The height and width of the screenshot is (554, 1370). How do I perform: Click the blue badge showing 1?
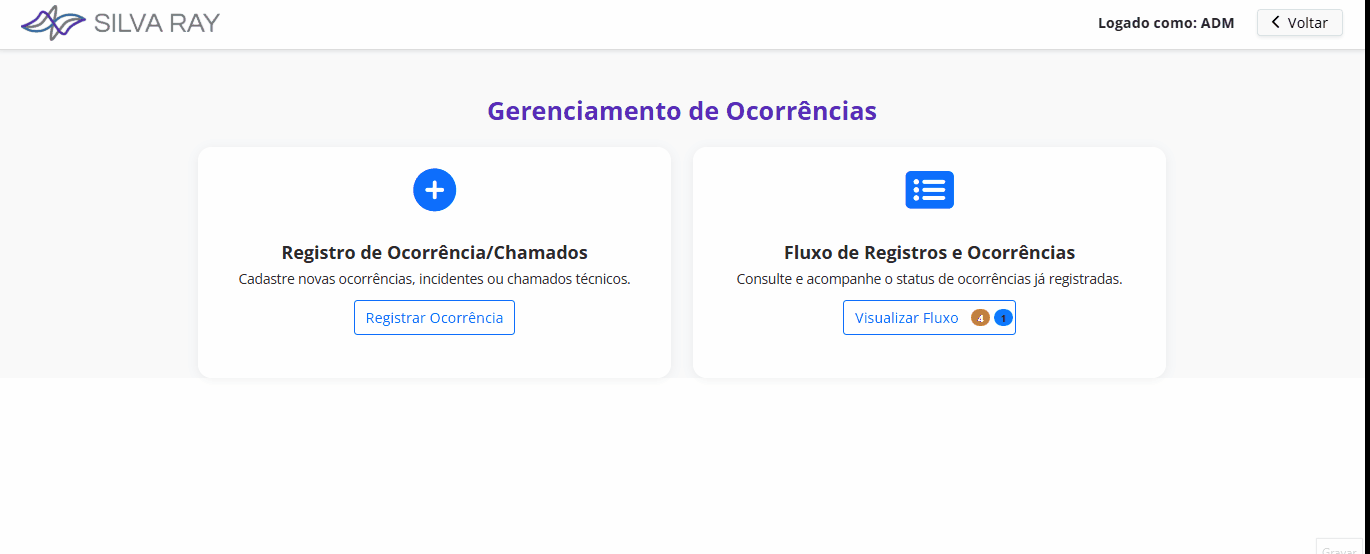tap(1003, 318)
